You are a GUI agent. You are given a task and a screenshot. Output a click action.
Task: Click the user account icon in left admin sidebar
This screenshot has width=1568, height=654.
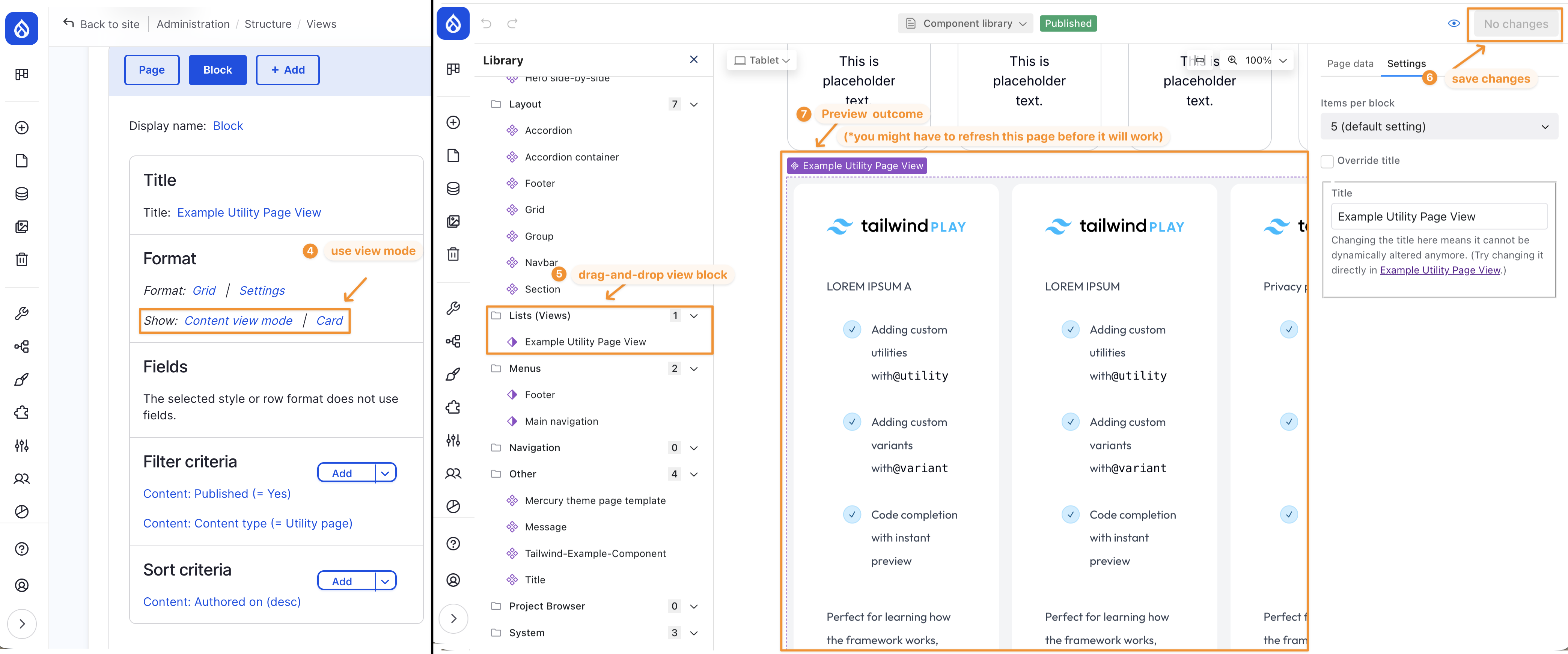coord(21,585)
